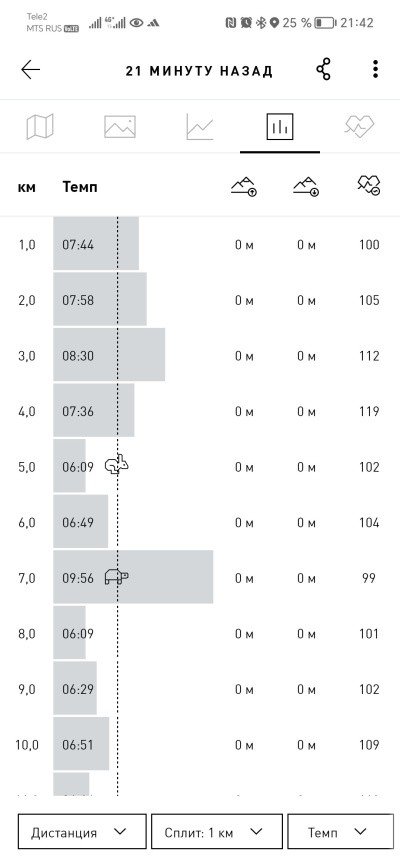Open the photos tab

pyautogui.click(x=120, y=127)
